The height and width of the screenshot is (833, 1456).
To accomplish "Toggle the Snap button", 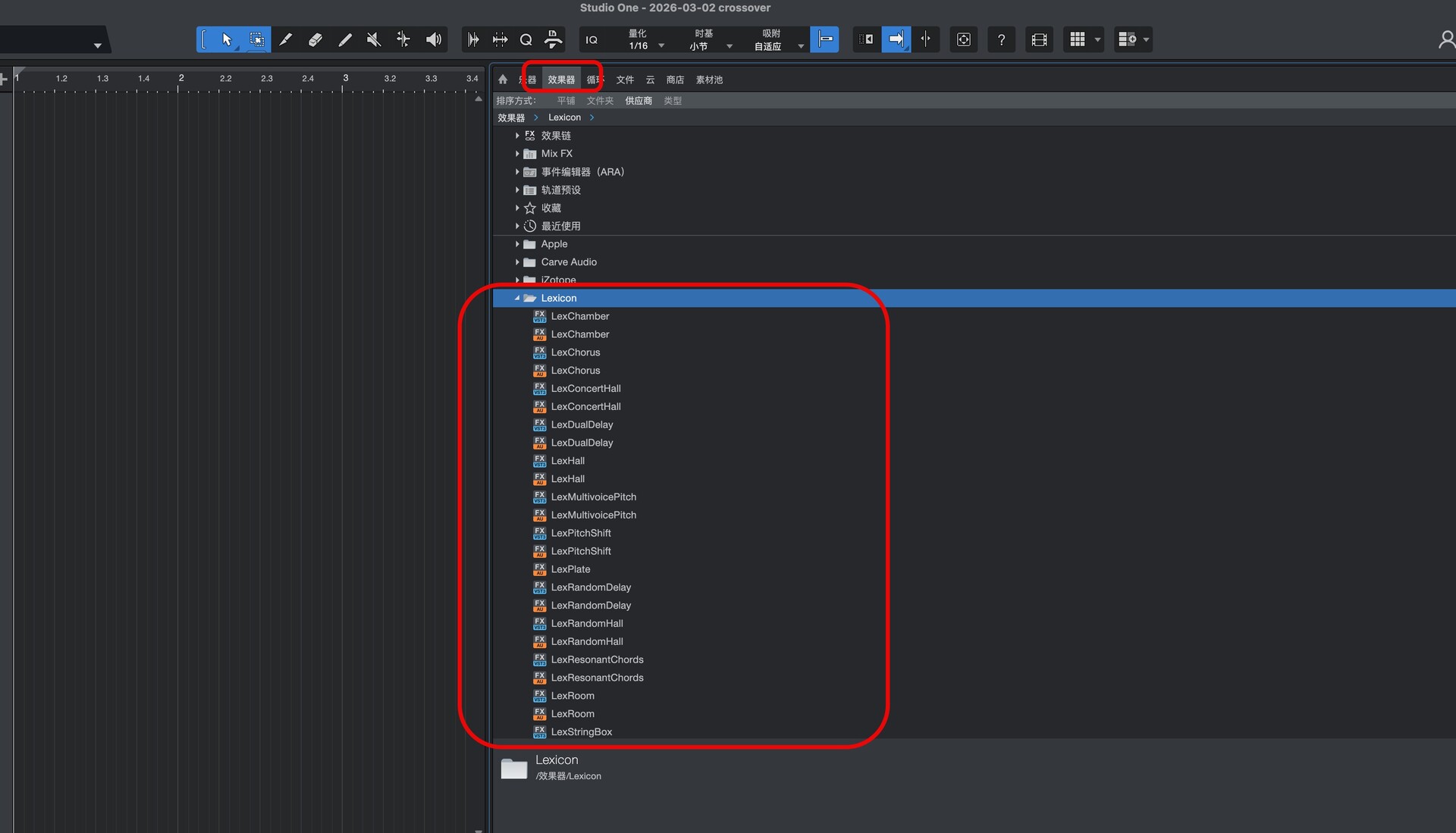I will pyautogui.click(x=824, y=39).
